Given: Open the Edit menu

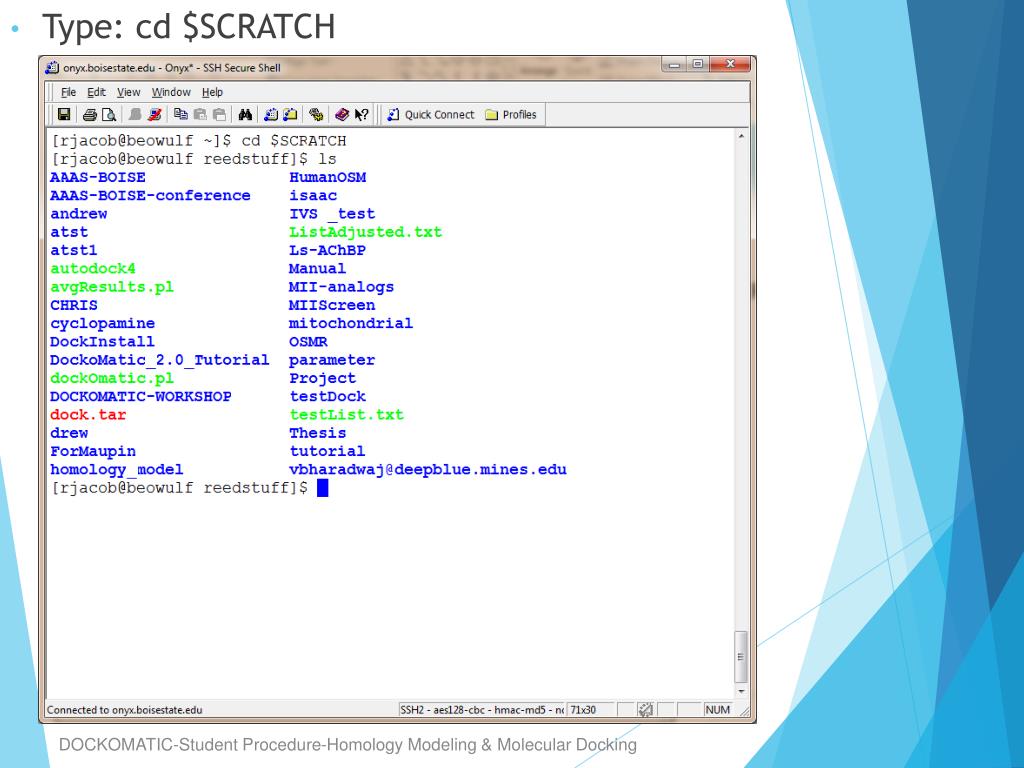Looking at the screenshot, I should [96, 92].
